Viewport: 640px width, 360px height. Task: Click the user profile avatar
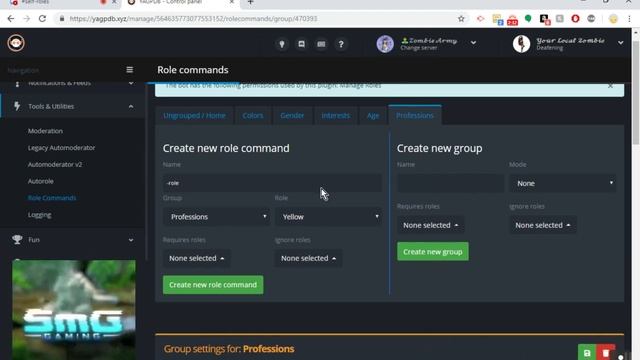pos(521,44)
